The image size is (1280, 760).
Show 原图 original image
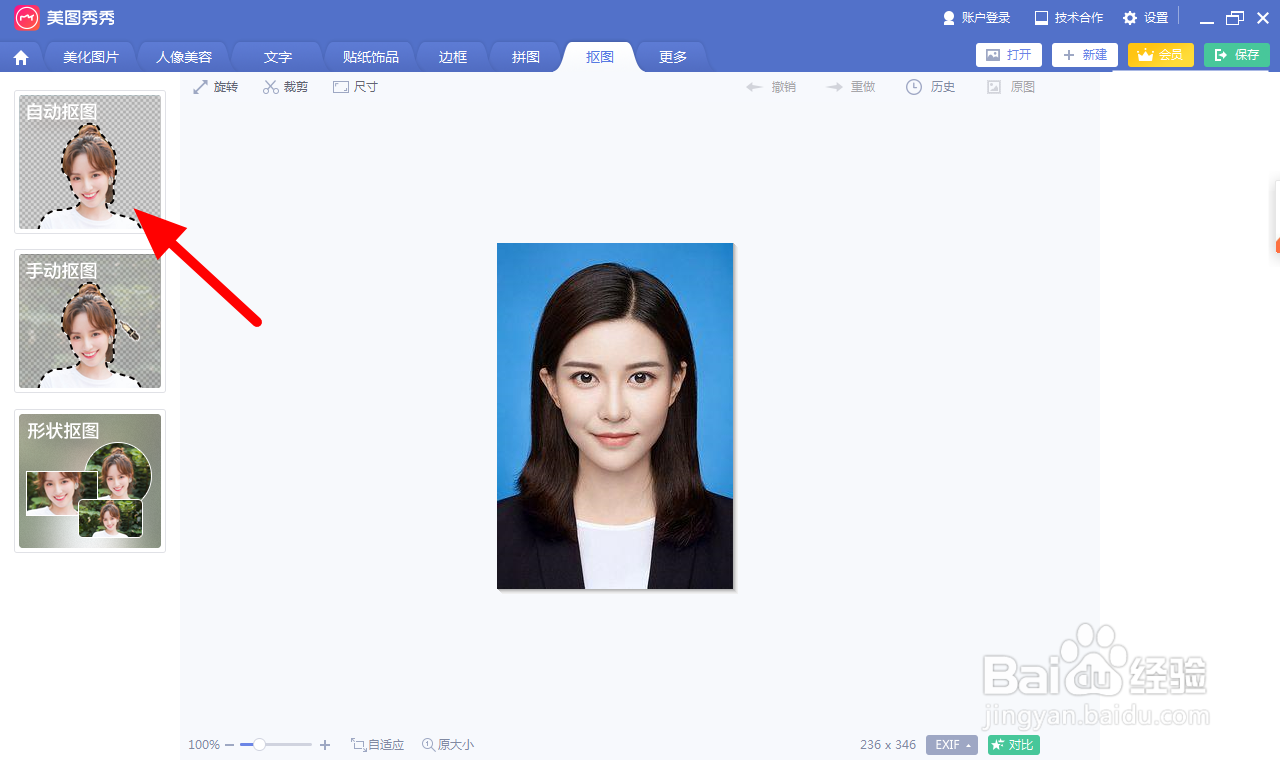coord(1011,87)
